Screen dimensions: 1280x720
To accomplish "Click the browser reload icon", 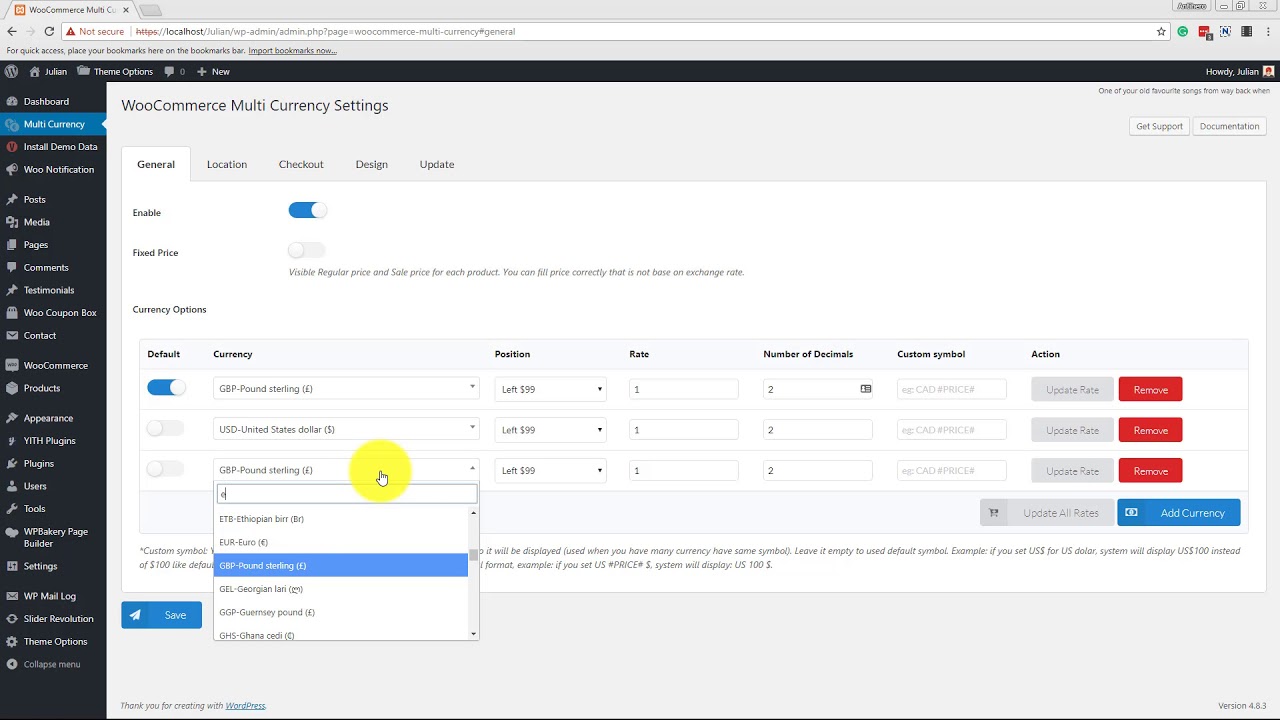I will (x=48, y=31).
